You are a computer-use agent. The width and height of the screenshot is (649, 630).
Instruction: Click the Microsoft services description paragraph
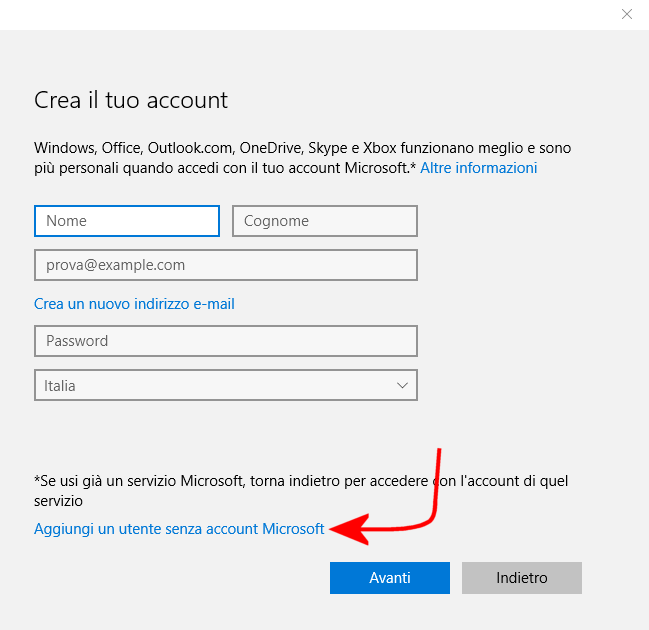pyautogui.click(x=300, y=158)
